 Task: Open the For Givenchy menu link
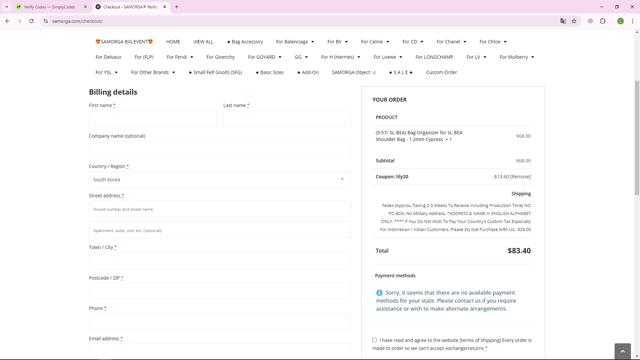coord(220,57)
